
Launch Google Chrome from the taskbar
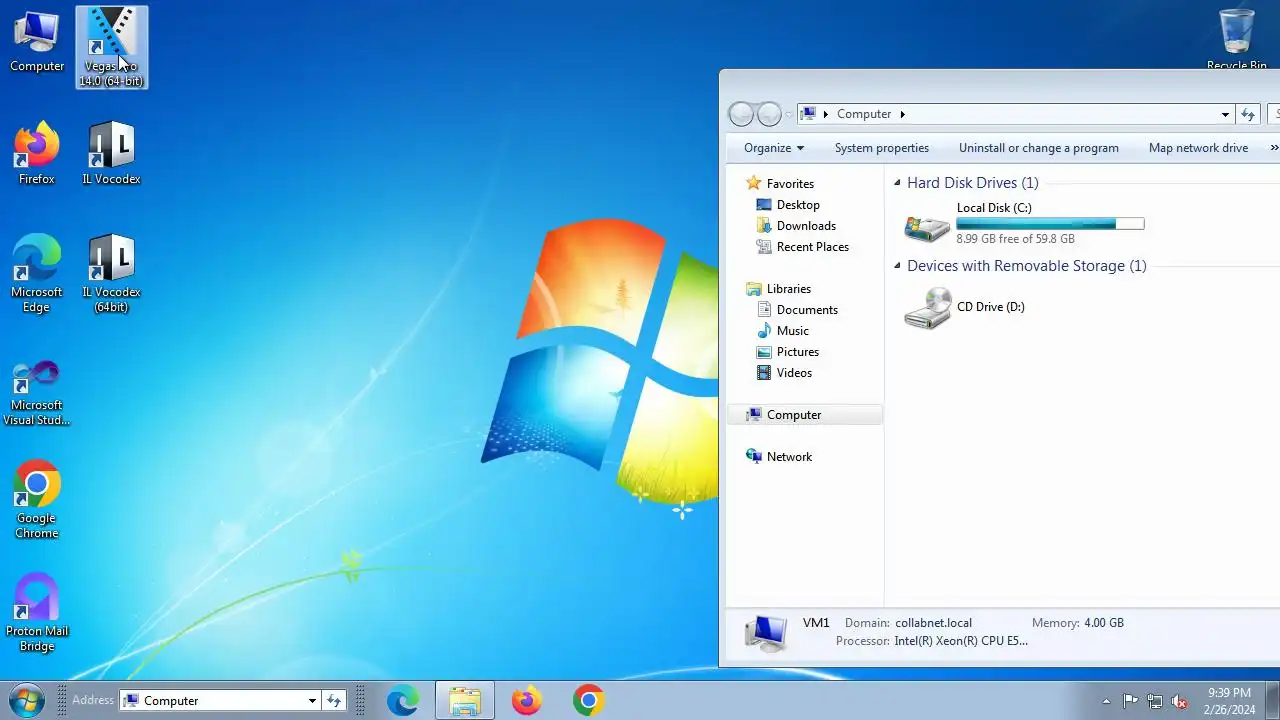[589, 701]
